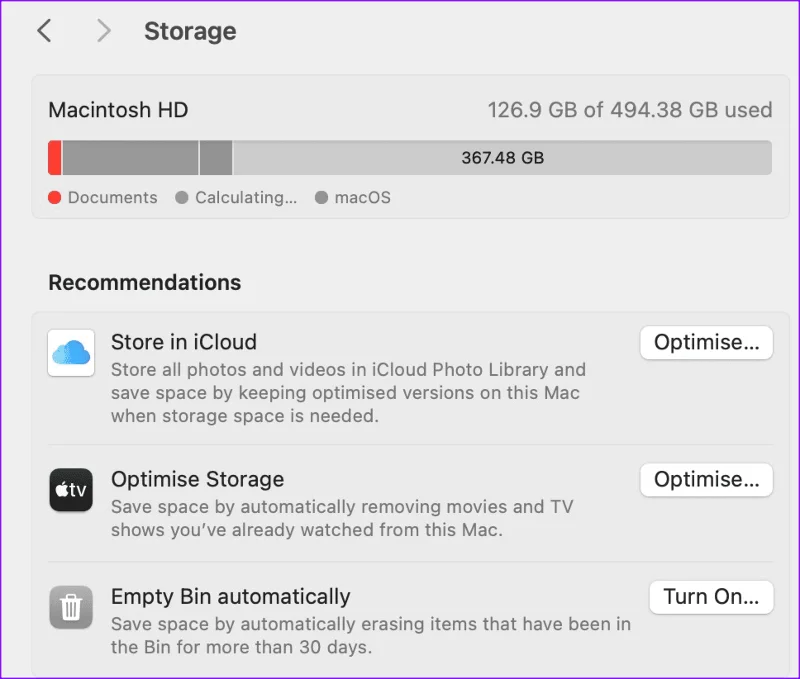Click the iCloud cloud icon
The width and height of the screenshot is (800, 679).
click(71, 353)
